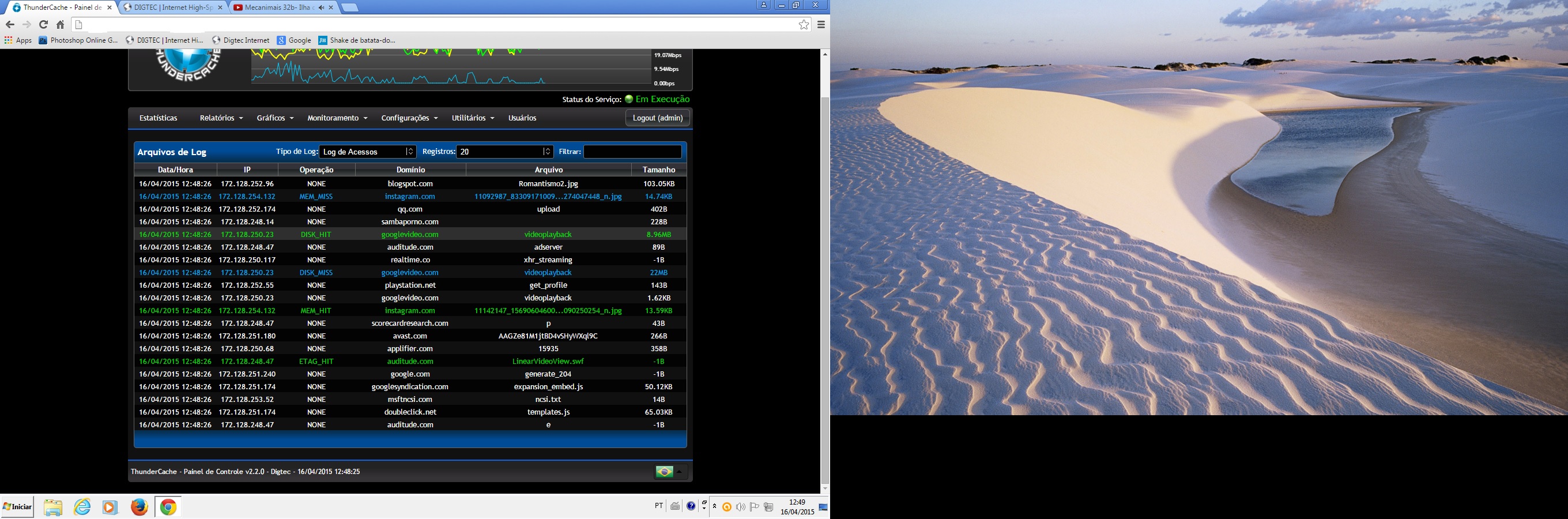Viewport: 1568px width, 519px height.
Task: Select the blogspot.com domain cell
Action: 410,184
